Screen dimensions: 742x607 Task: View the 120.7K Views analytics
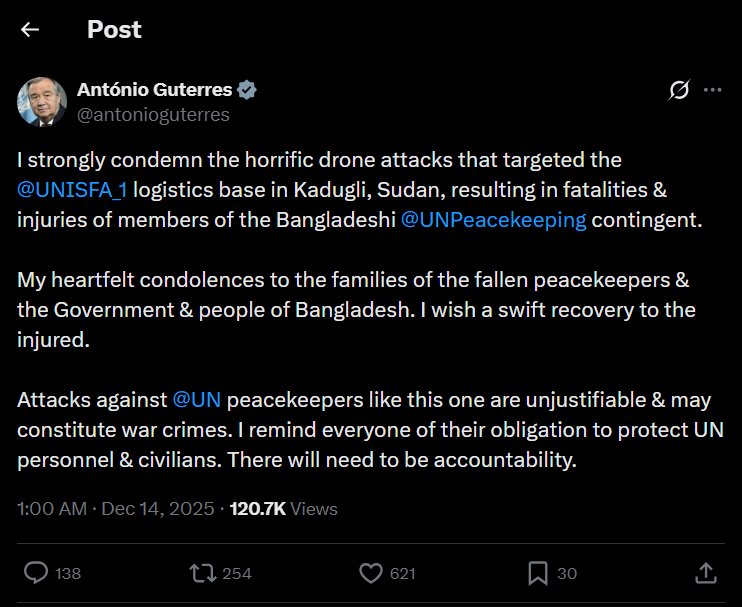click(x=284, y=509)
